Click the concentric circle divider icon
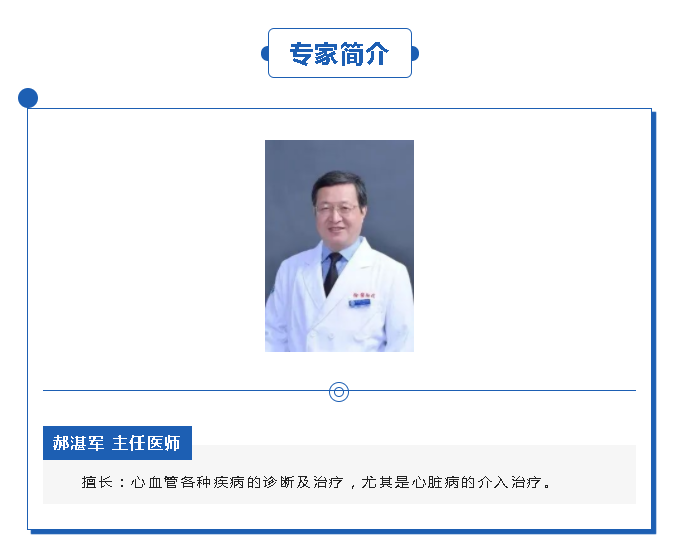The image size is (683, 553). (339, 392)
